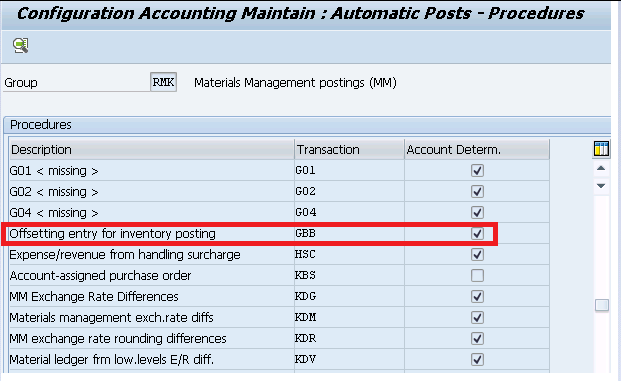
Task: Click the Account Determ. column header
Action: tap(477, 149)
